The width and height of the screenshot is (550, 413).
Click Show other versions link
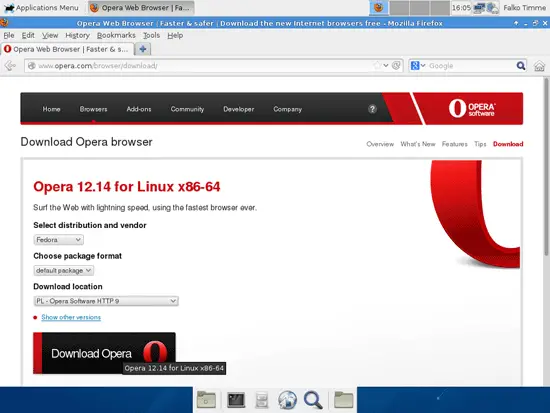71,317
